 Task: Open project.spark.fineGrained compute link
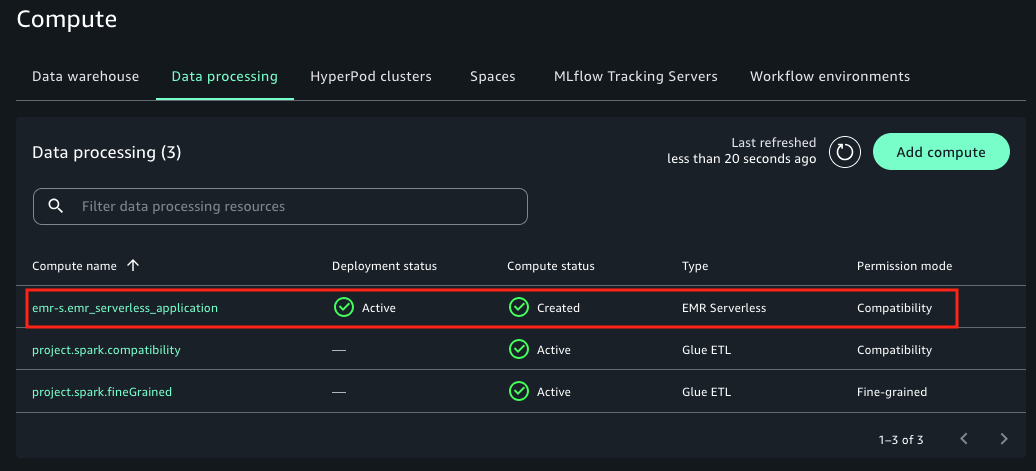(x=102, y=392)
